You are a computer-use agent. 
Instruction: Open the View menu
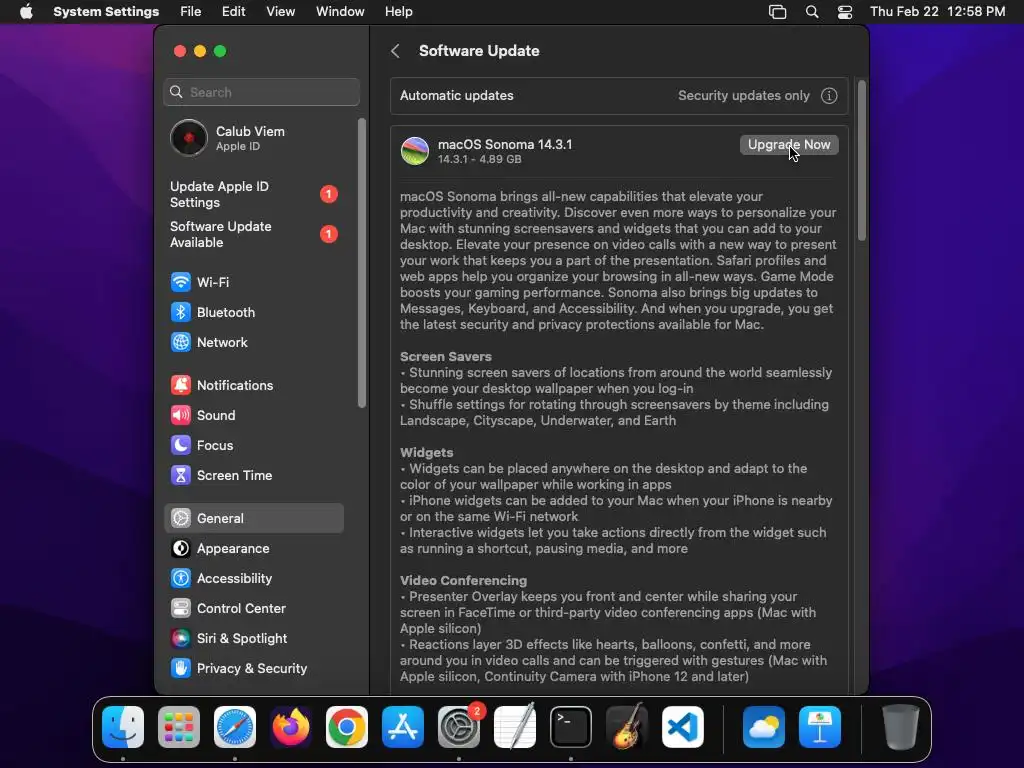280,12
